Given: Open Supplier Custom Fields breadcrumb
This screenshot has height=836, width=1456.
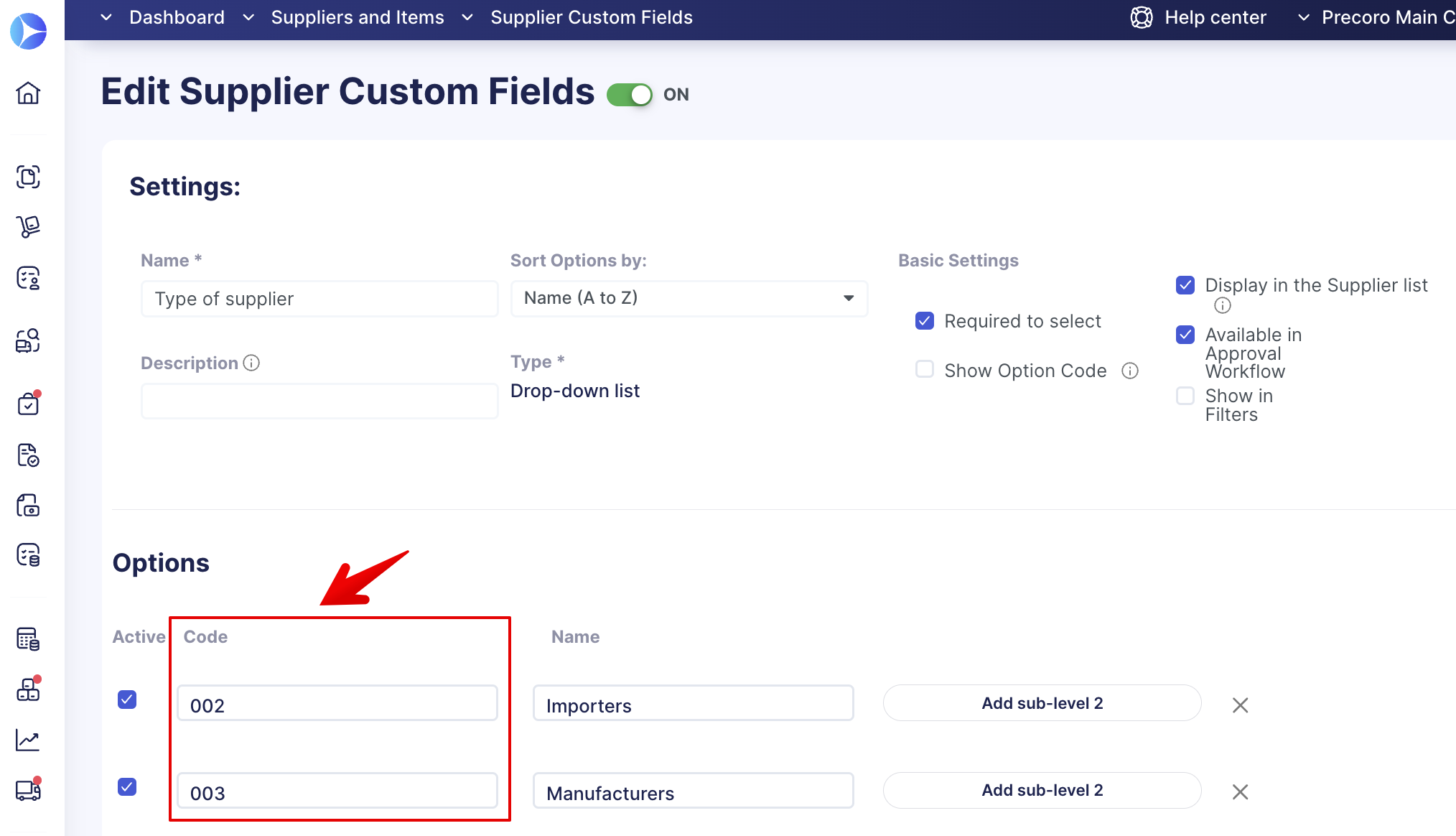Looking at the screenshot, I should [x=591, y=17].
